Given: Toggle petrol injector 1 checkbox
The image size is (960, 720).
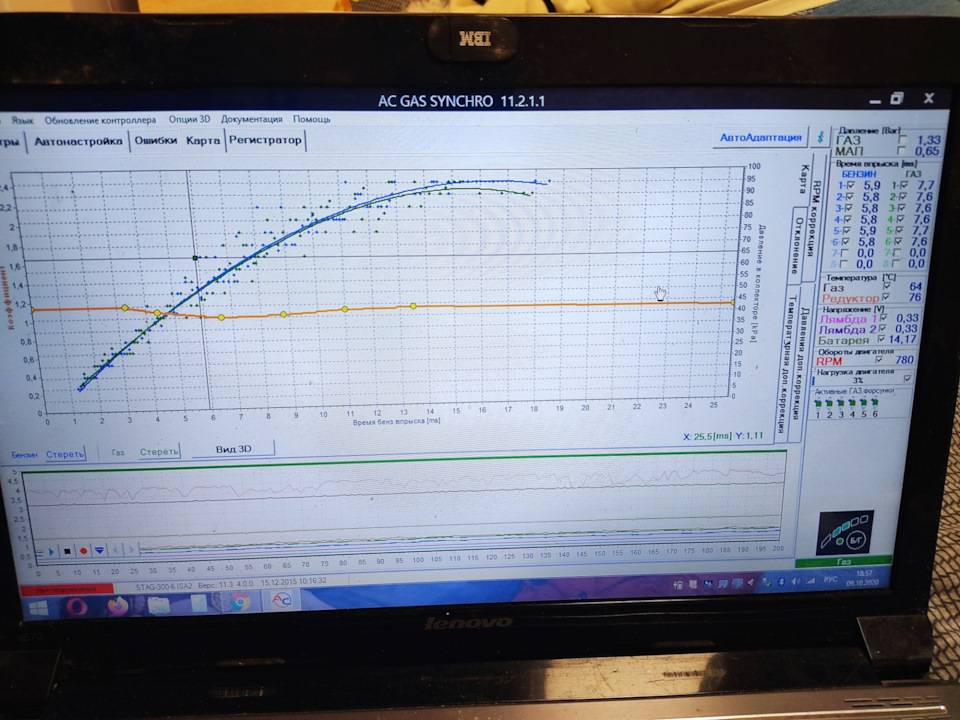Looking at the screenshot, I should (851, 185).
